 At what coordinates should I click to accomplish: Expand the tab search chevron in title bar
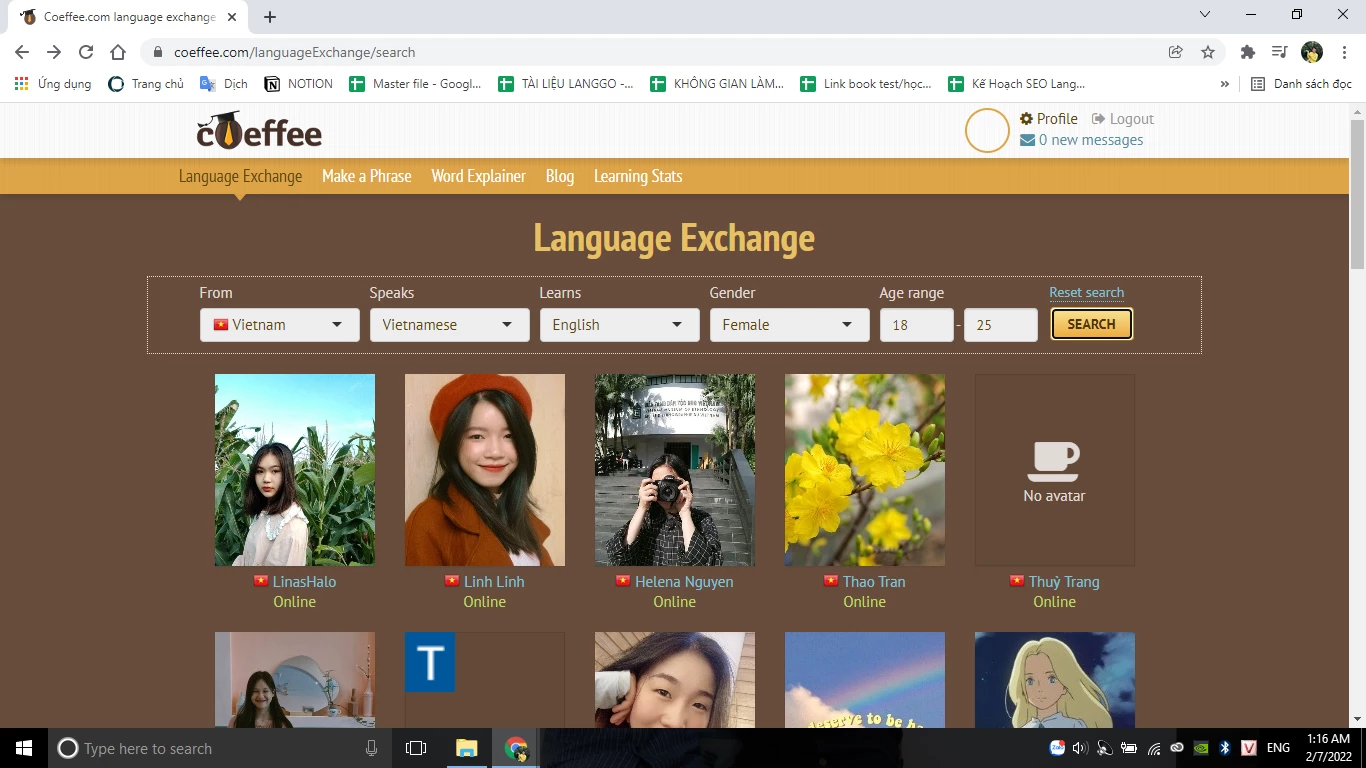pyautogui.click(x=1205, y=15)
